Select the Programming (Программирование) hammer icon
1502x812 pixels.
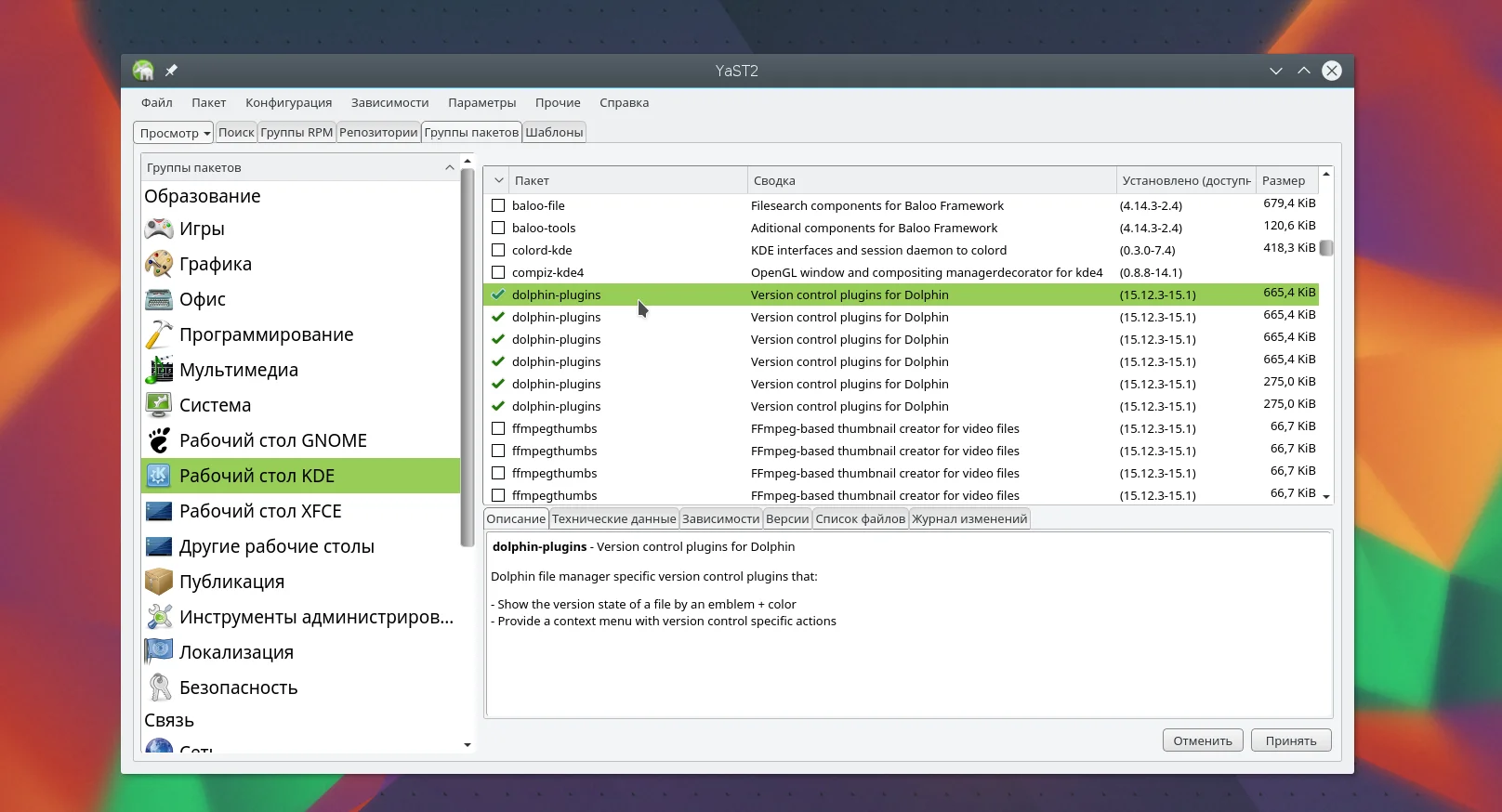coord(159,334)
